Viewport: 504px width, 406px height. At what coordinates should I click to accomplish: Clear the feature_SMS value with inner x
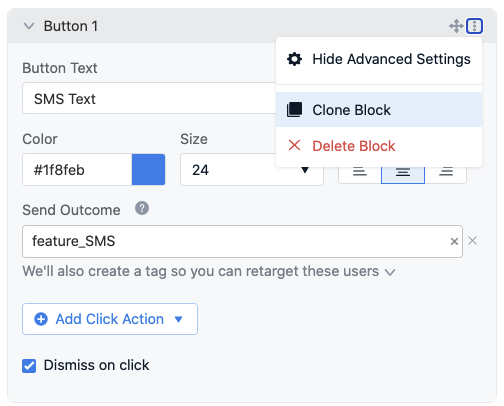[454, 241]
